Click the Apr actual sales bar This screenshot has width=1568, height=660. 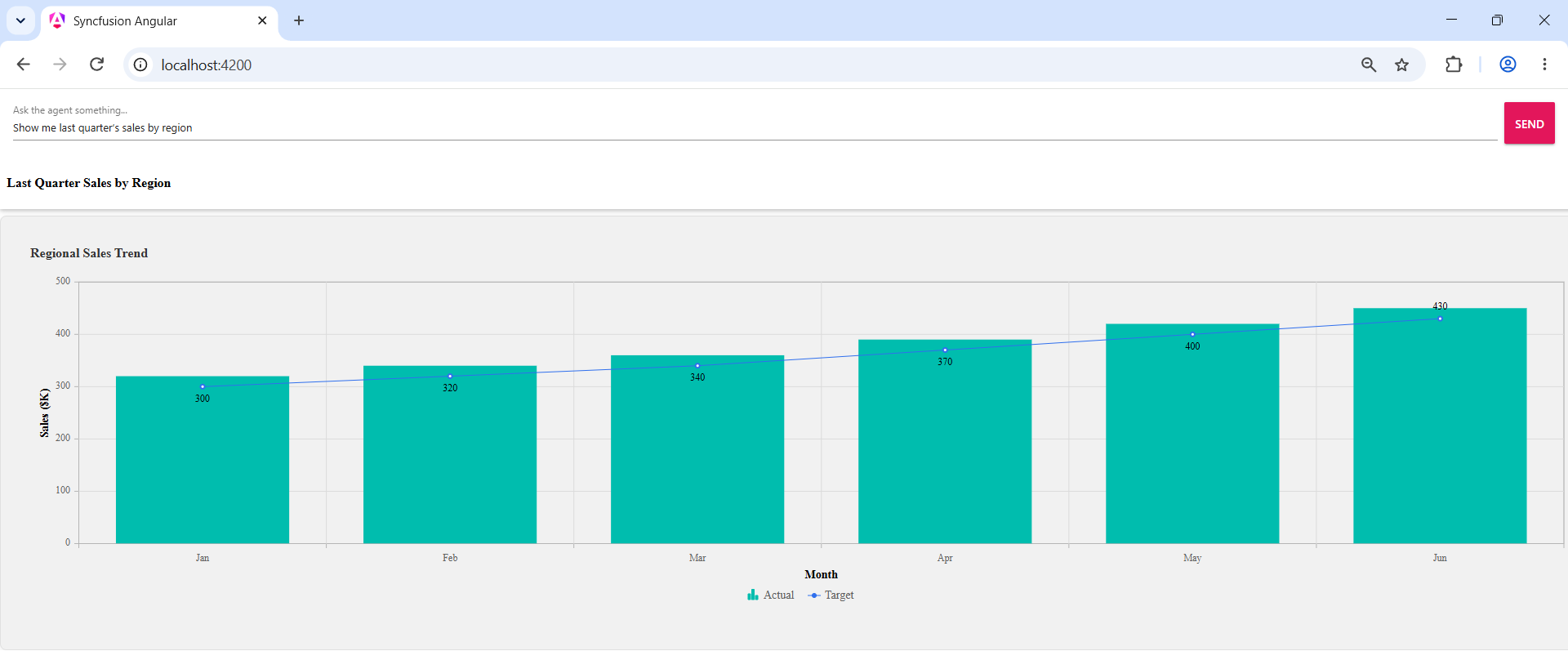[x=945, y=441]
